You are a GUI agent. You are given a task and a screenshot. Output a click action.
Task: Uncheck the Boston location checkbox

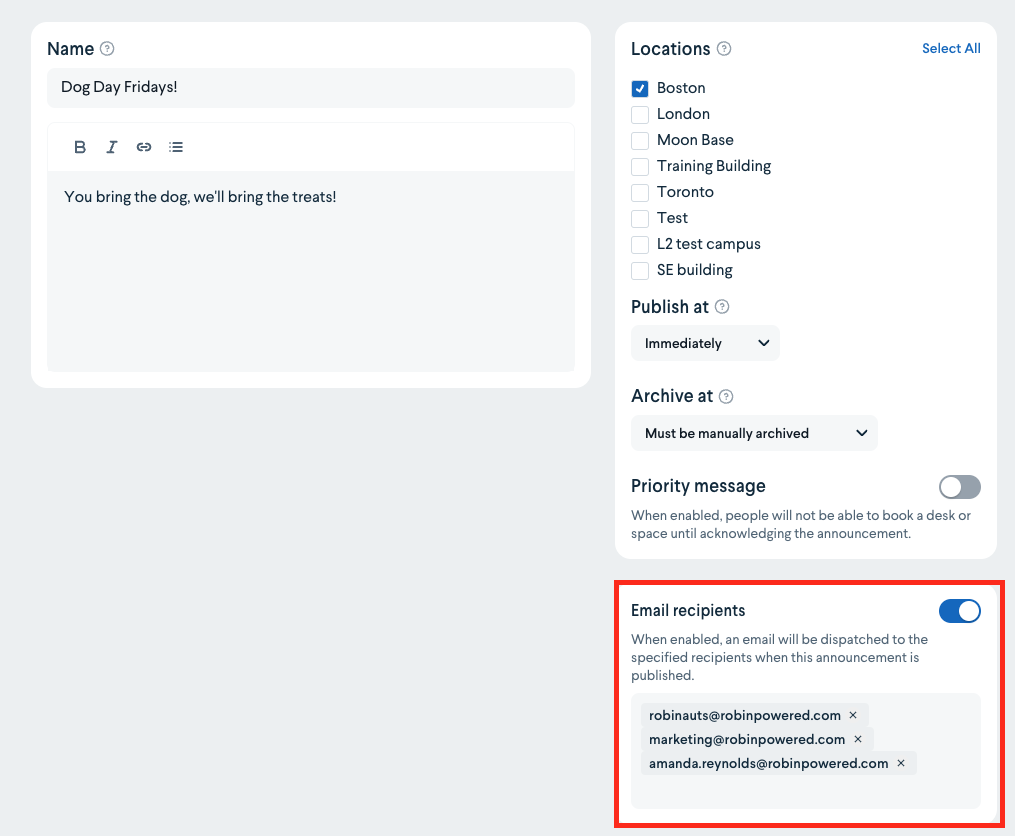tap(640, 88)
